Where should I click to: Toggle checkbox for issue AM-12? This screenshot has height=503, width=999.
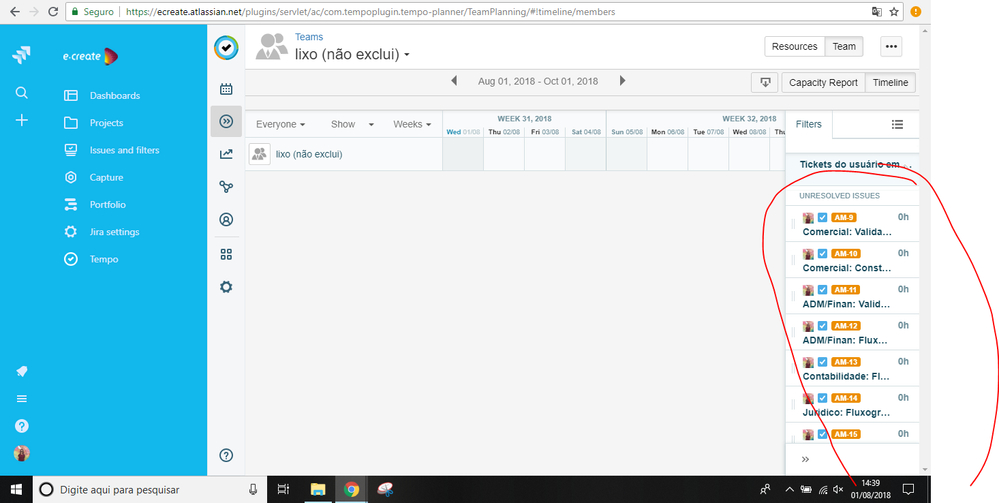pos(823,326)
